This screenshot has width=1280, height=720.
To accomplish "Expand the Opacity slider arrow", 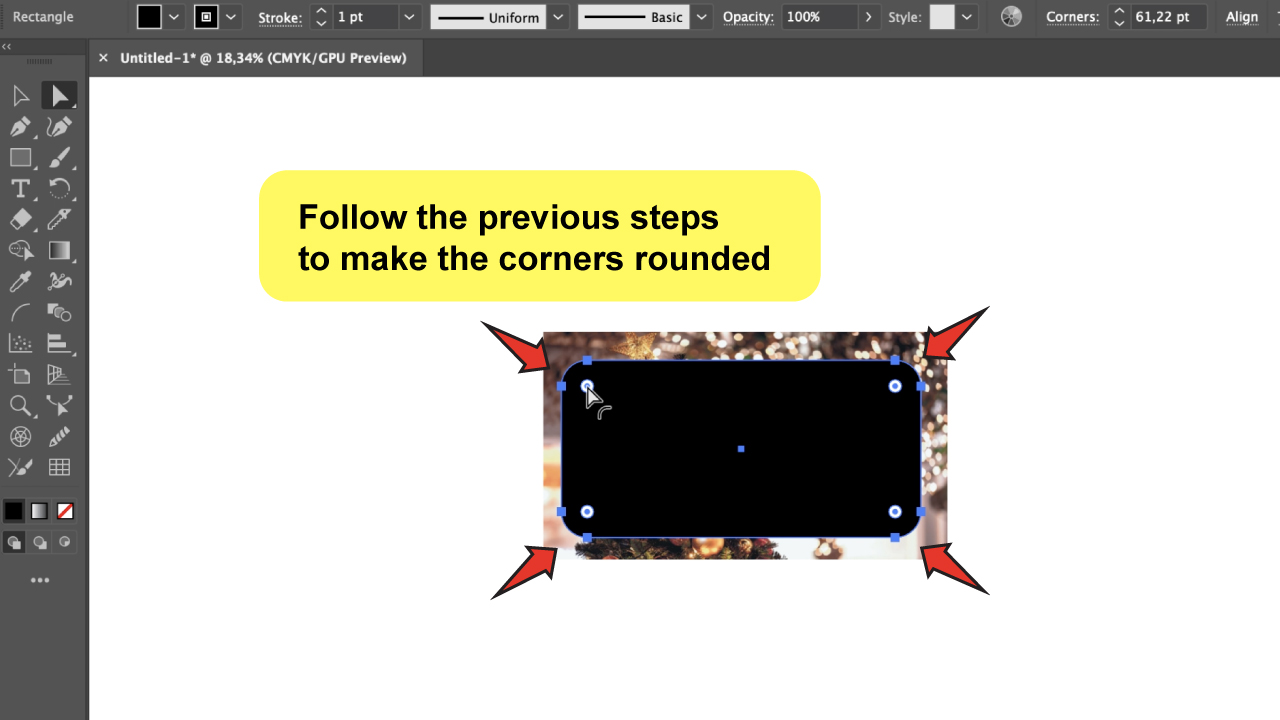I will point(868,17).
